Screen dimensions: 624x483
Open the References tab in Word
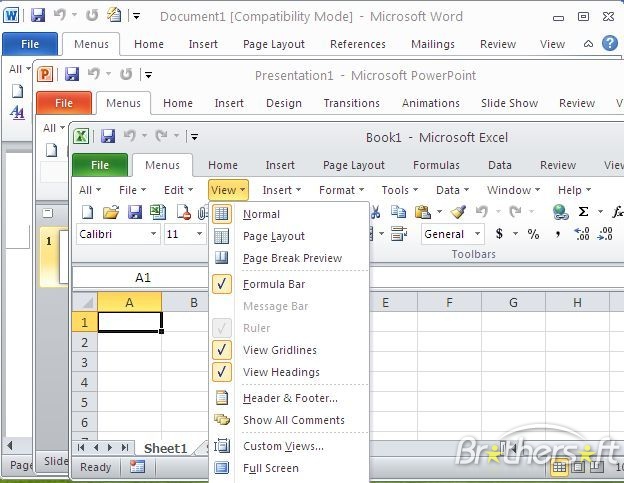(357, 44)
